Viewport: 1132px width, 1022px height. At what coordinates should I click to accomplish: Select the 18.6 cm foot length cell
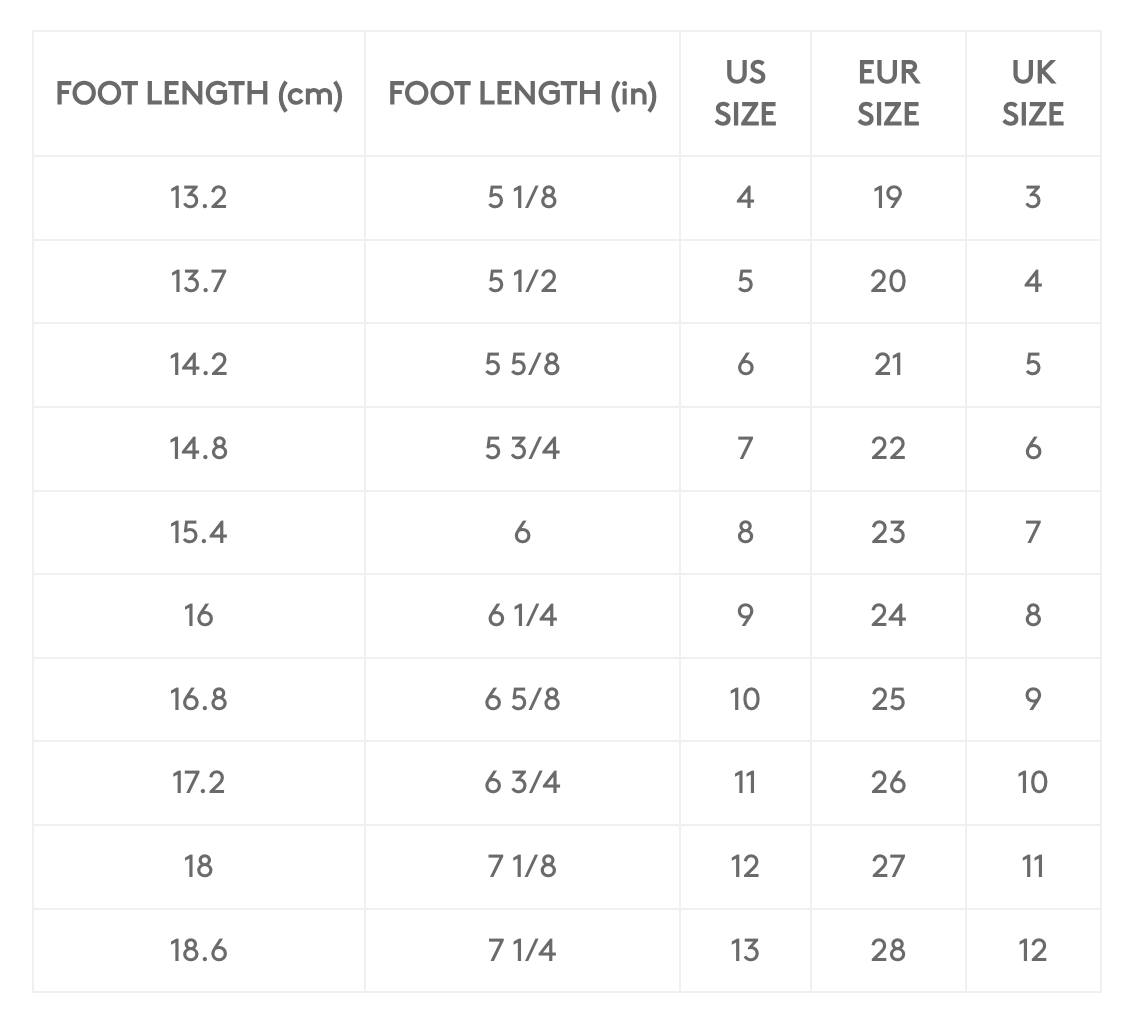pyautogui.click(x=199, y=951)
